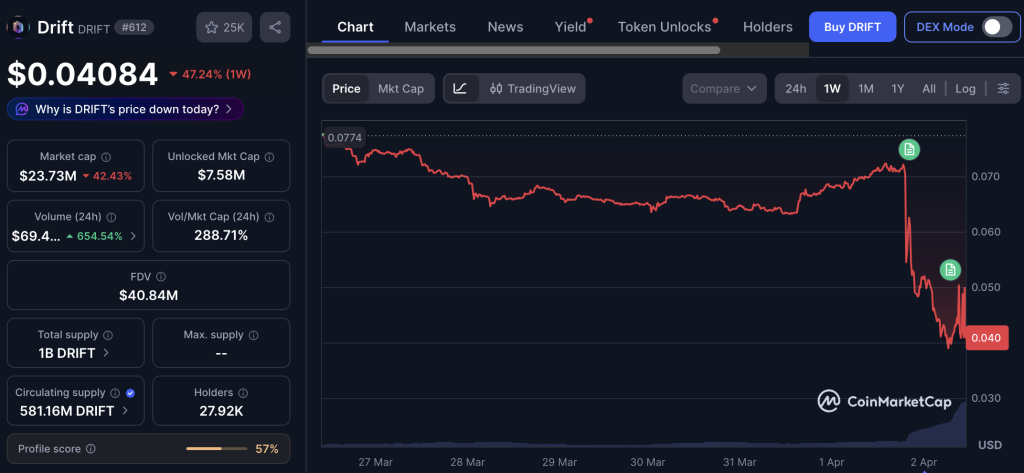
Task: Set chart range to All
Action: tap(929, 89)
